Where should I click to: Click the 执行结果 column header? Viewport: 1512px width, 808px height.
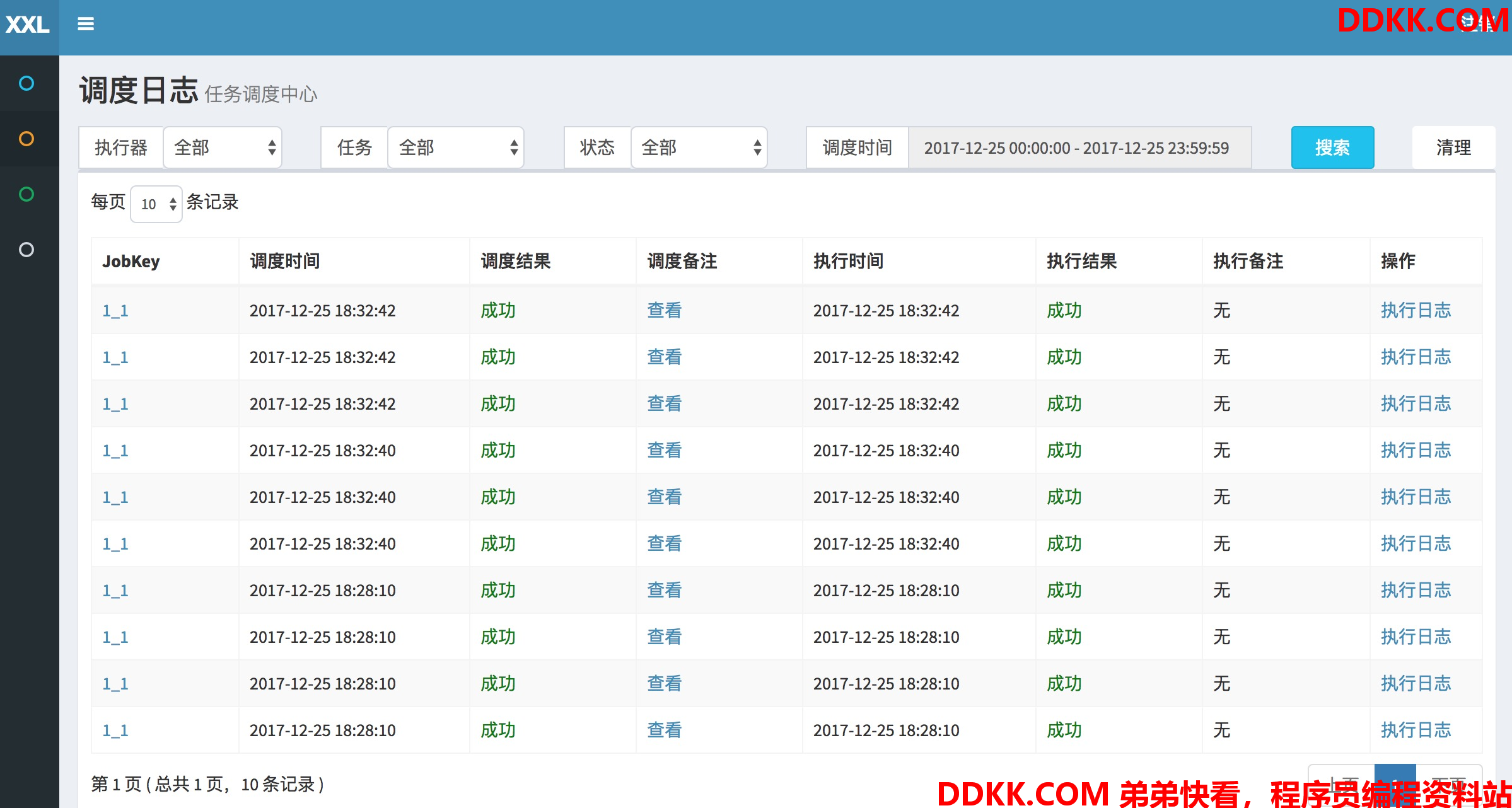1081,261
